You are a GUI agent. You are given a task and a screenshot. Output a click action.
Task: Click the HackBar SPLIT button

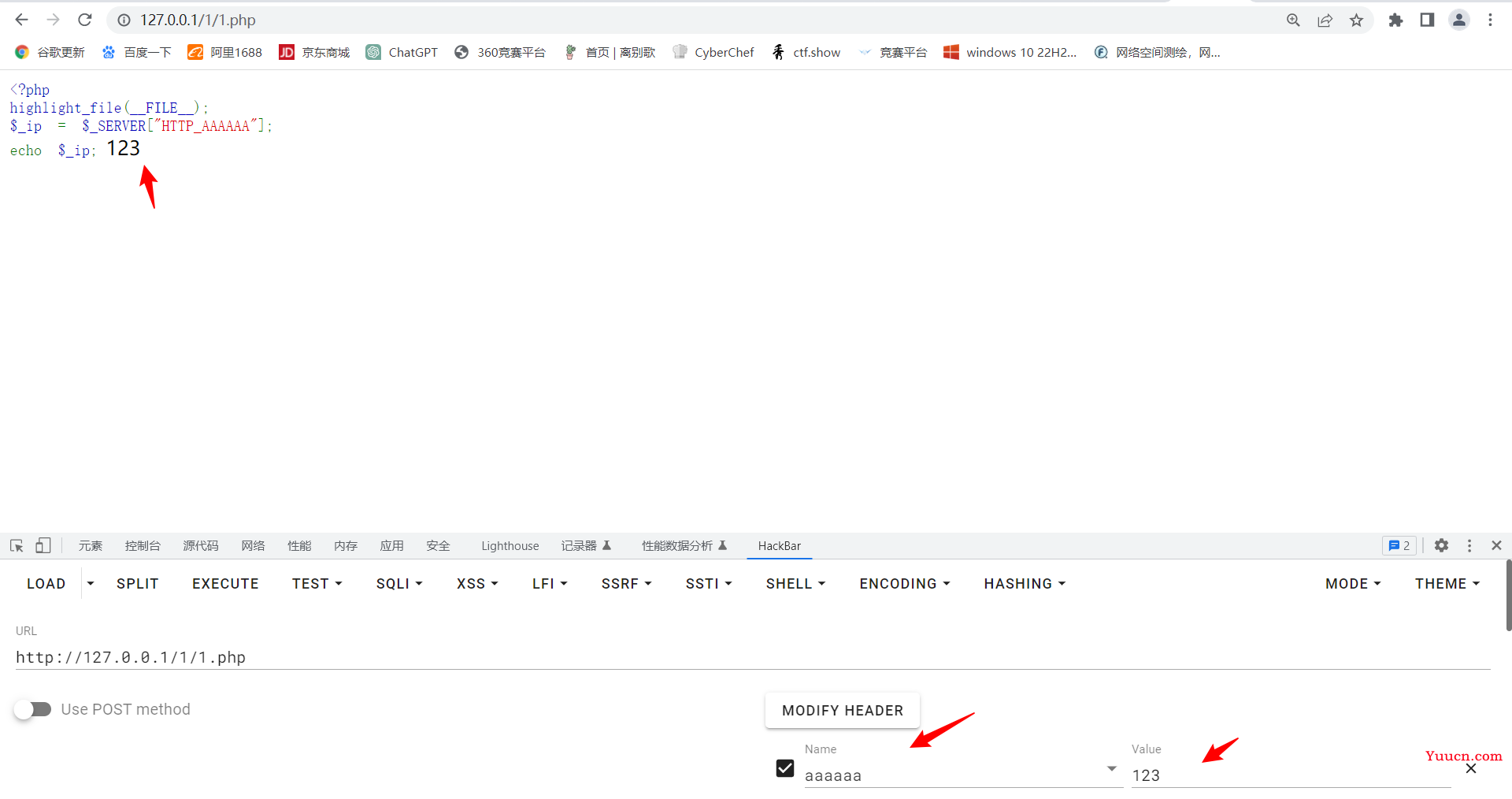click(138, 584)
